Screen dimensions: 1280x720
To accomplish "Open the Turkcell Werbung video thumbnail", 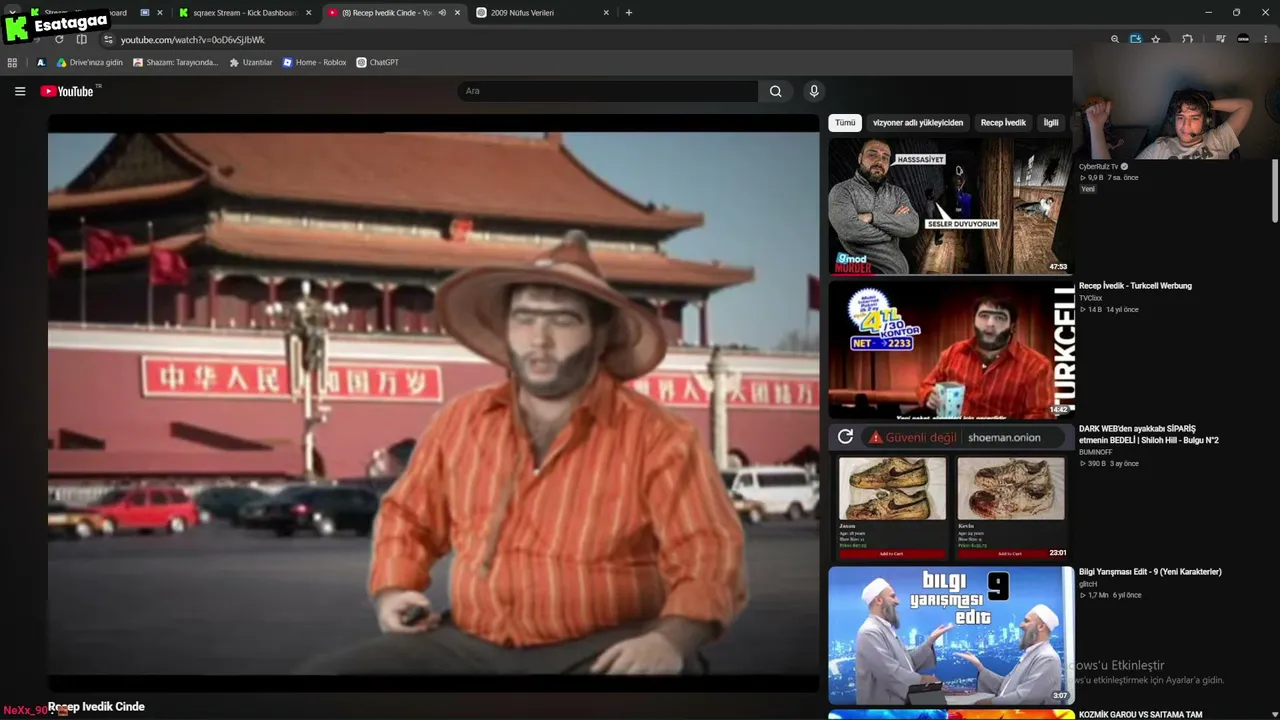I will (950, 350).
